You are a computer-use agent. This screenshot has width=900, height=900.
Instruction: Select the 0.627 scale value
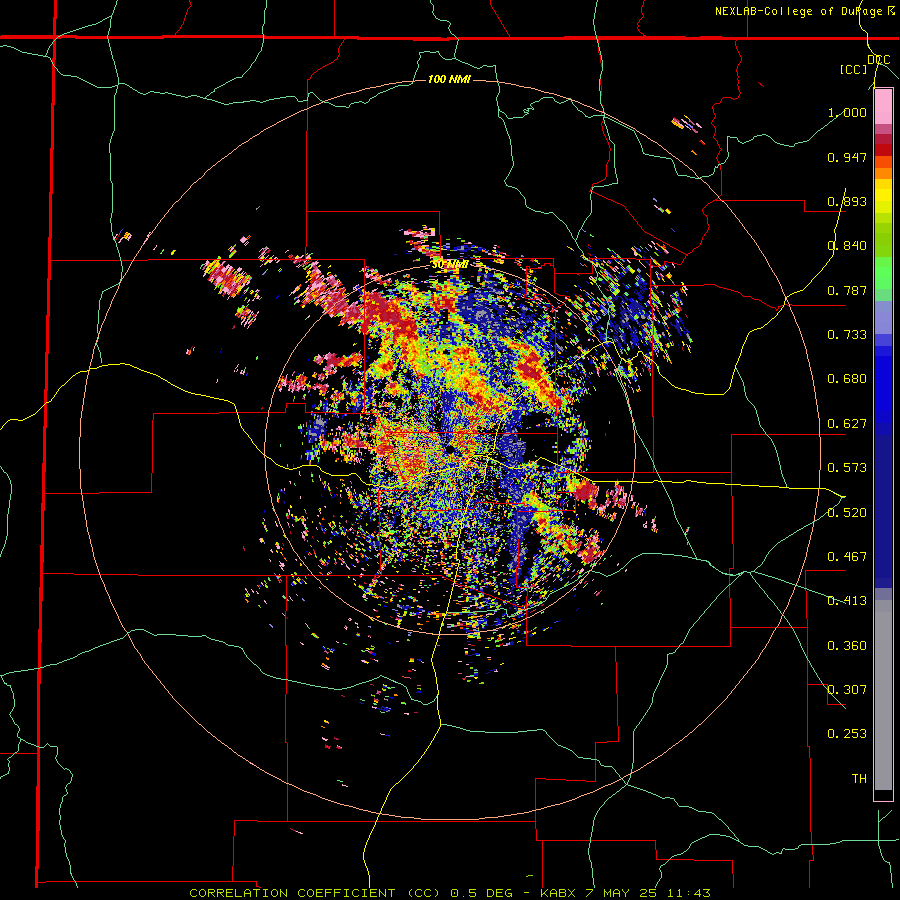coord(847,424)
